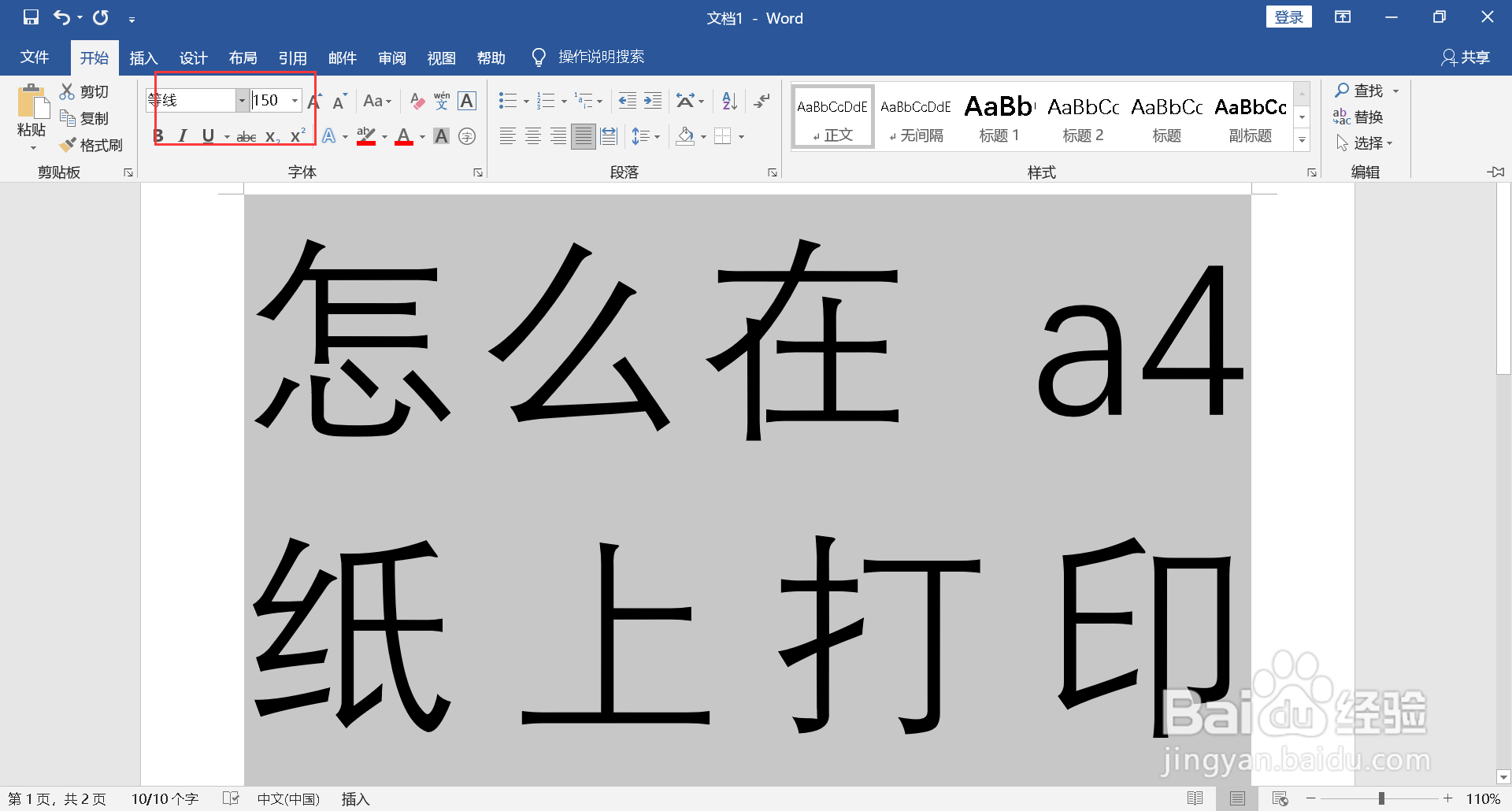Increase paragraph indent
The height and width of the screenshot is (811, 1512).
point(653,101)
